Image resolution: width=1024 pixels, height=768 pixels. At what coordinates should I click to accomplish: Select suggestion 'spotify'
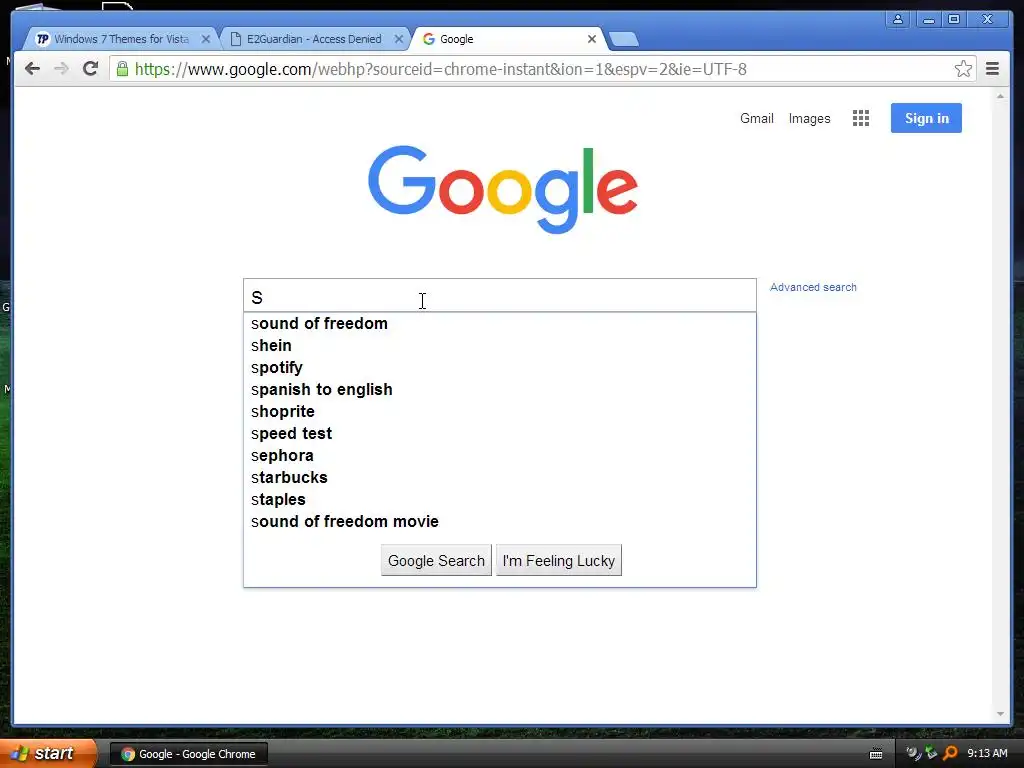coord(500,368)
